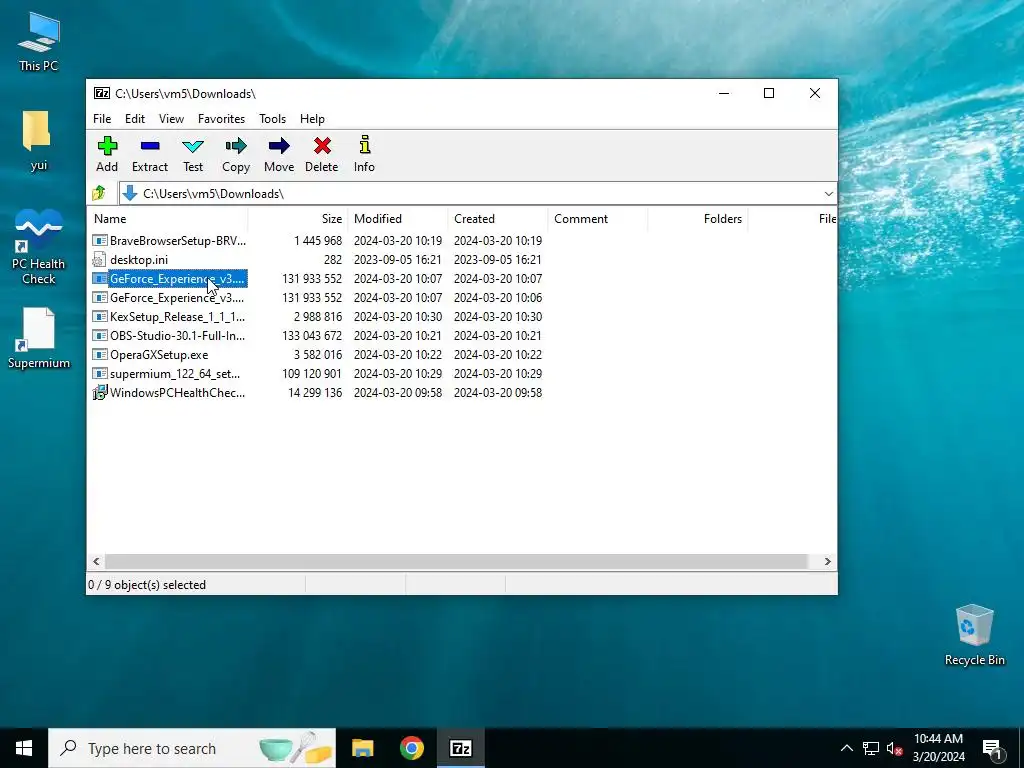
Task: Select the desktop.ini file icon
Action: 99,260
